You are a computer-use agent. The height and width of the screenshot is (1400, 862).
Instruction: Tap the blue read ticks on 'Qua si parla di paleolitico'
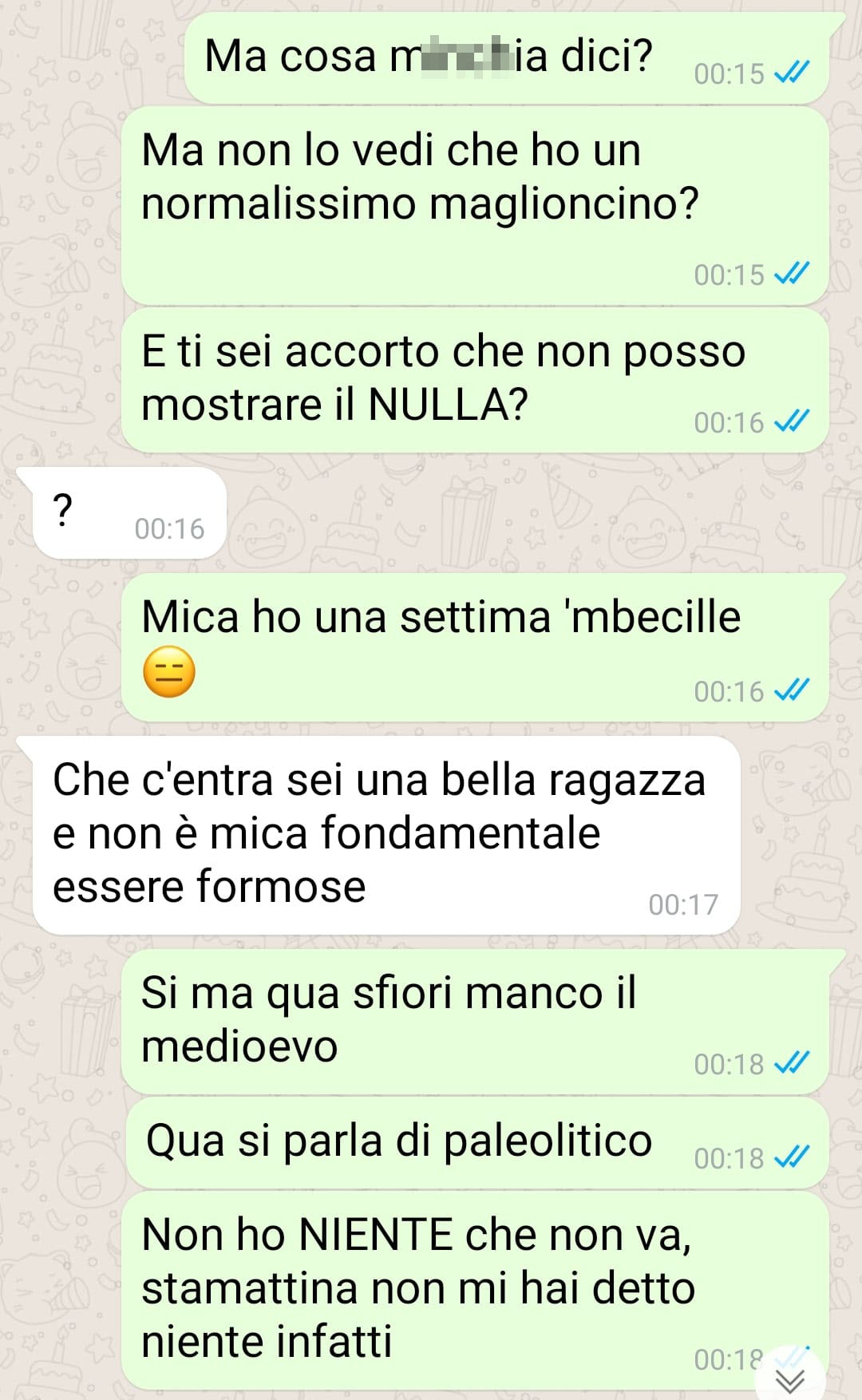[792, 1157]
